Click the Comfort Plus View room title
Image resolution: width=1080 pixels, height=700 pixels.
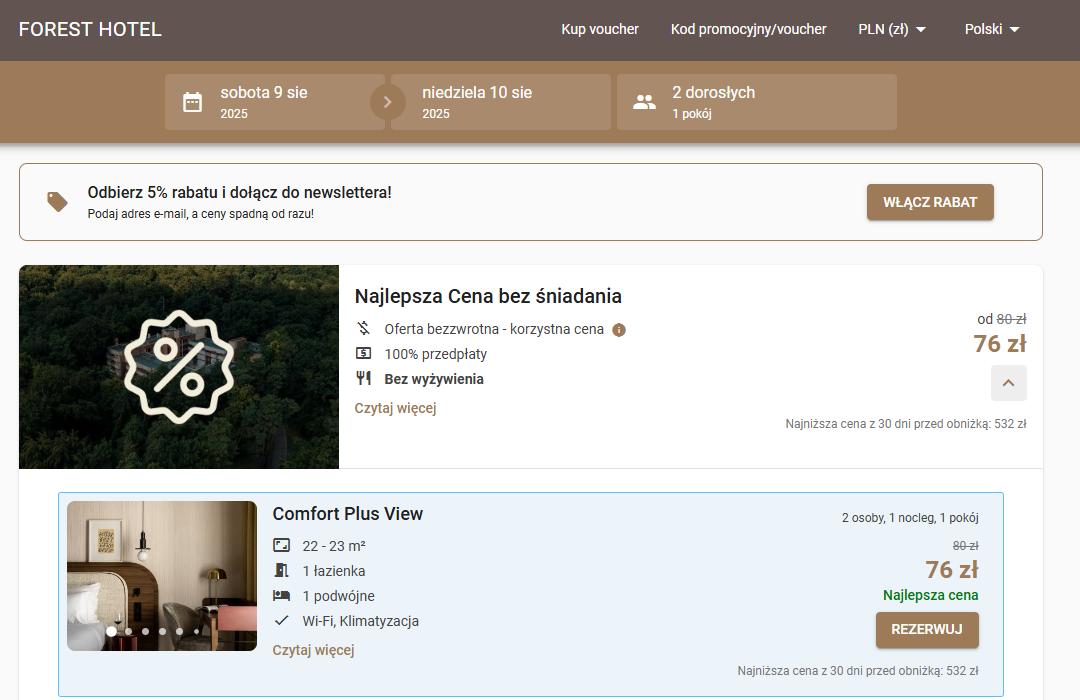click(x=348, y=514)
